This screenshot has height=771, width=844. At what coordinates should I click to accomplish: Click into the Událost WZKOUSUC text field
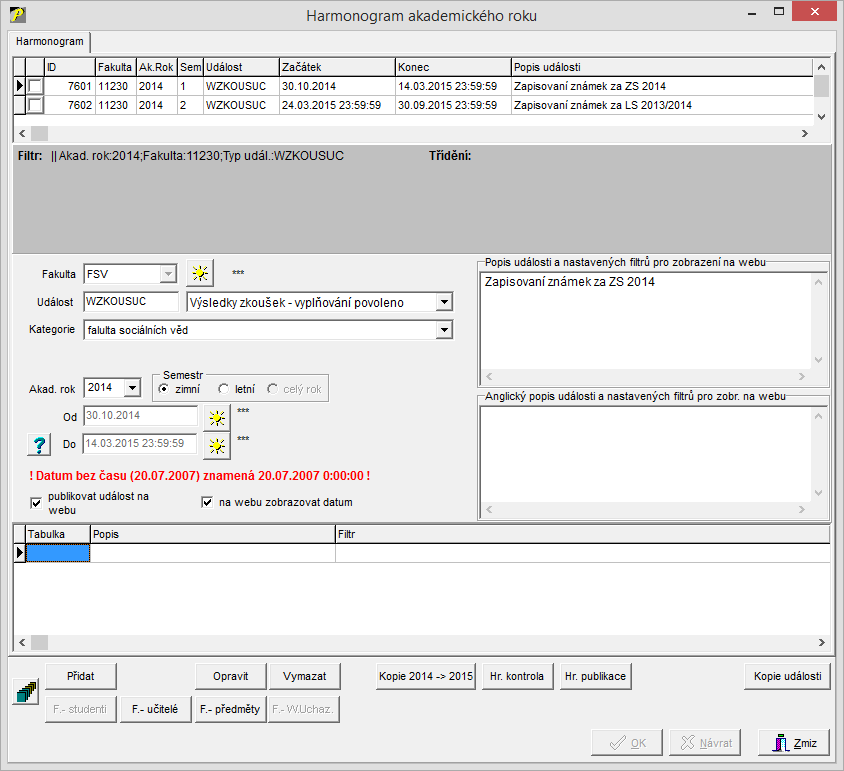click(x=131, y=302)
